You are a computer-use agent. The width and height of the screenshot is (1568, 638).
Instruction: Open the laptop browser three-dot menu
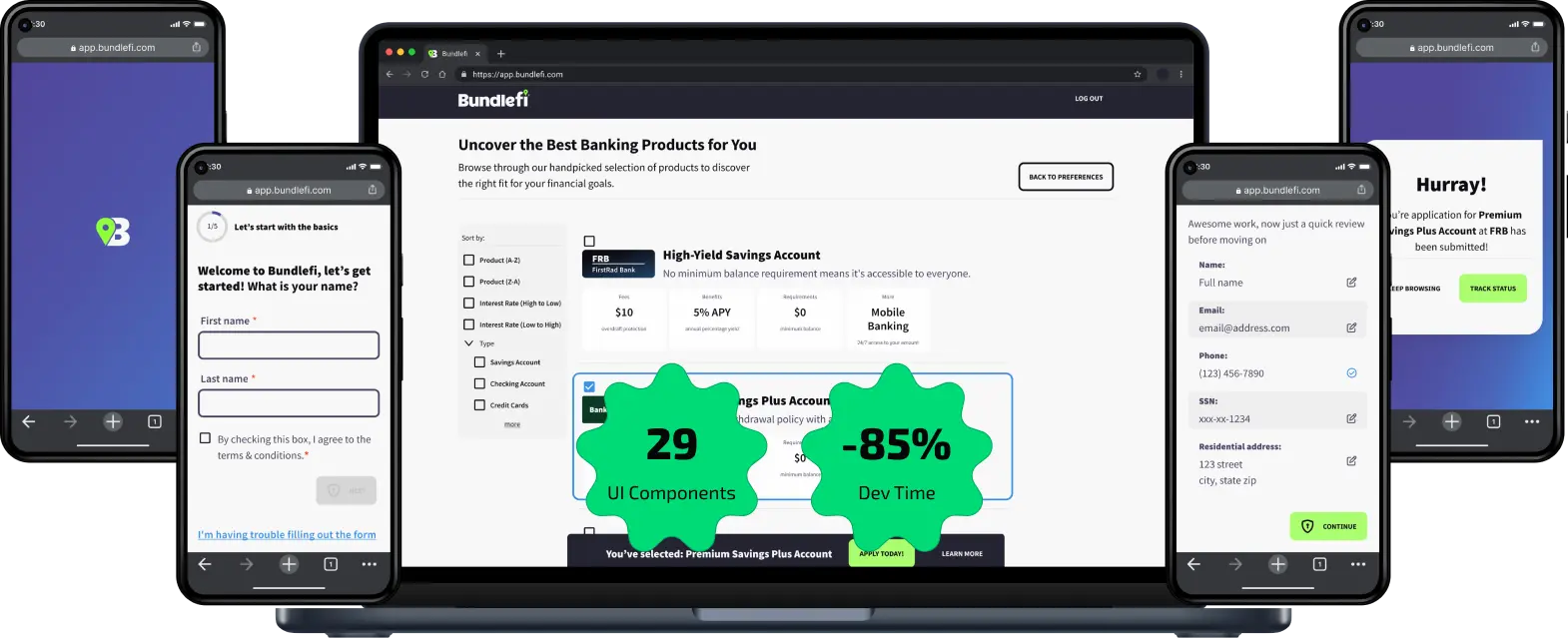1180,74
